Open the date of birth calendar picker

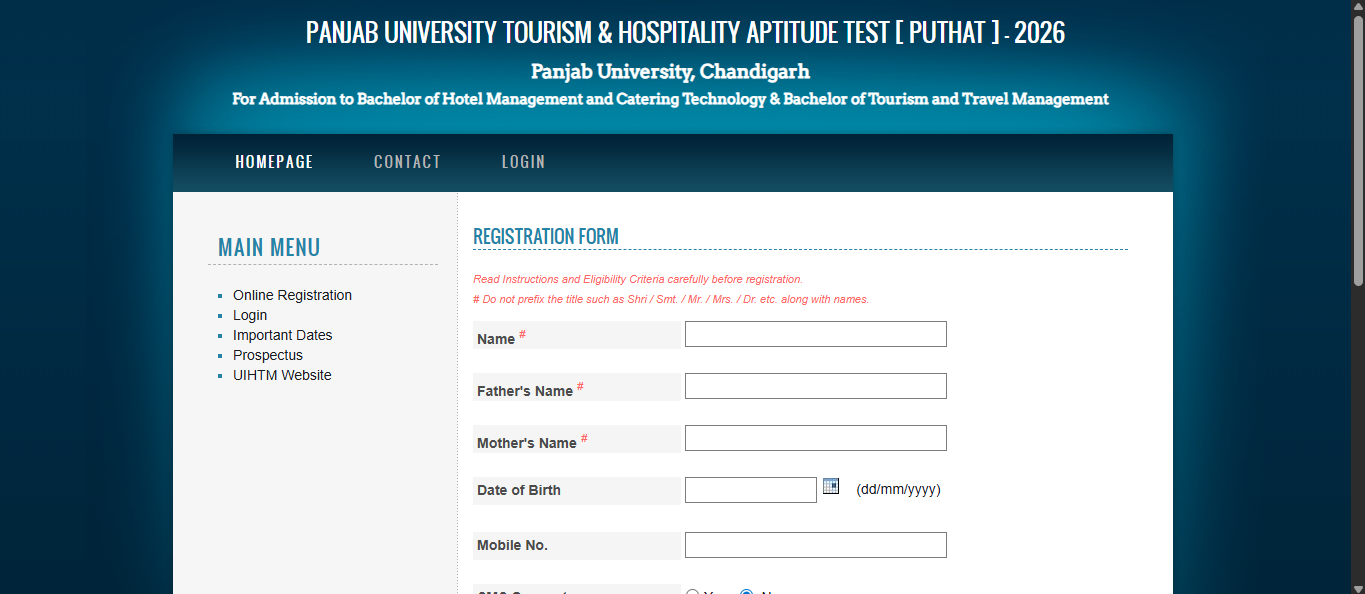pos(831,487)
